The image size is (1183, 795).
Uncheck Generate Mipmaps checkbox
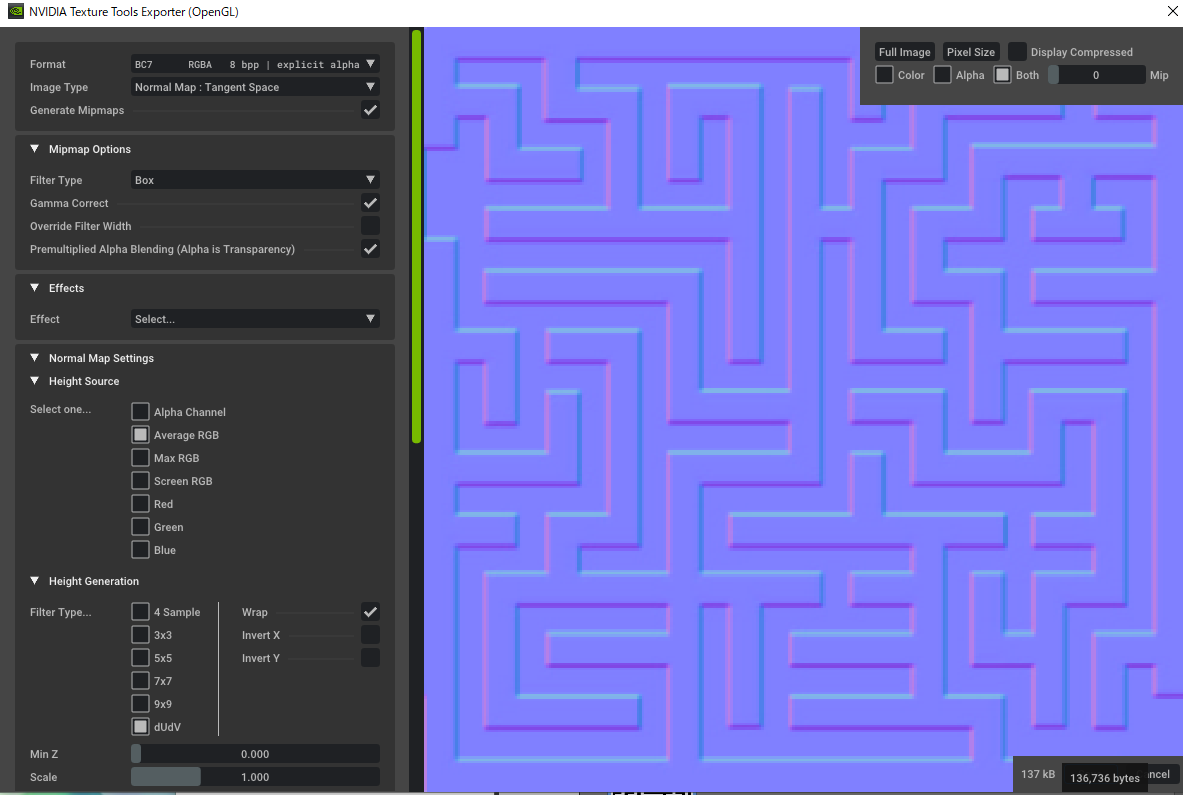[370, 110]
